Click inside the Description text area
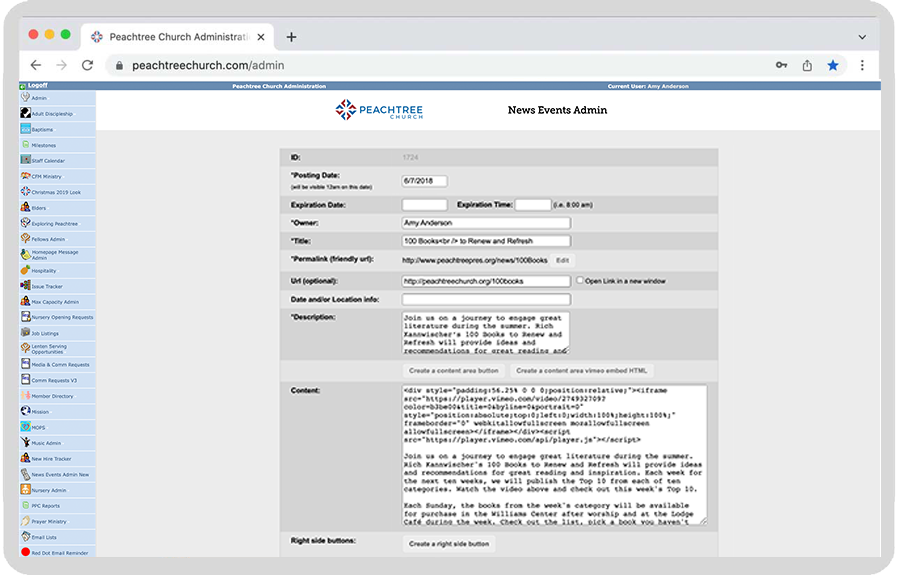Image resolution: width=900 pixels, height=575 pixels. (x=486, y=333)
